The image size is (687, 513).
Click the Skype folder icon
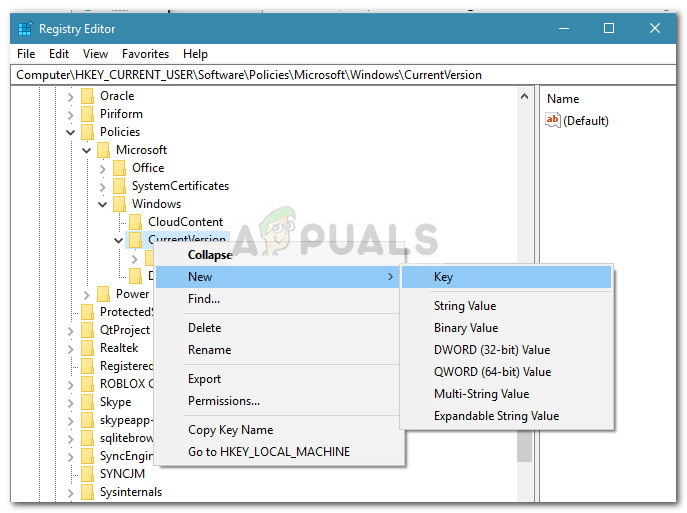point(88,402)
